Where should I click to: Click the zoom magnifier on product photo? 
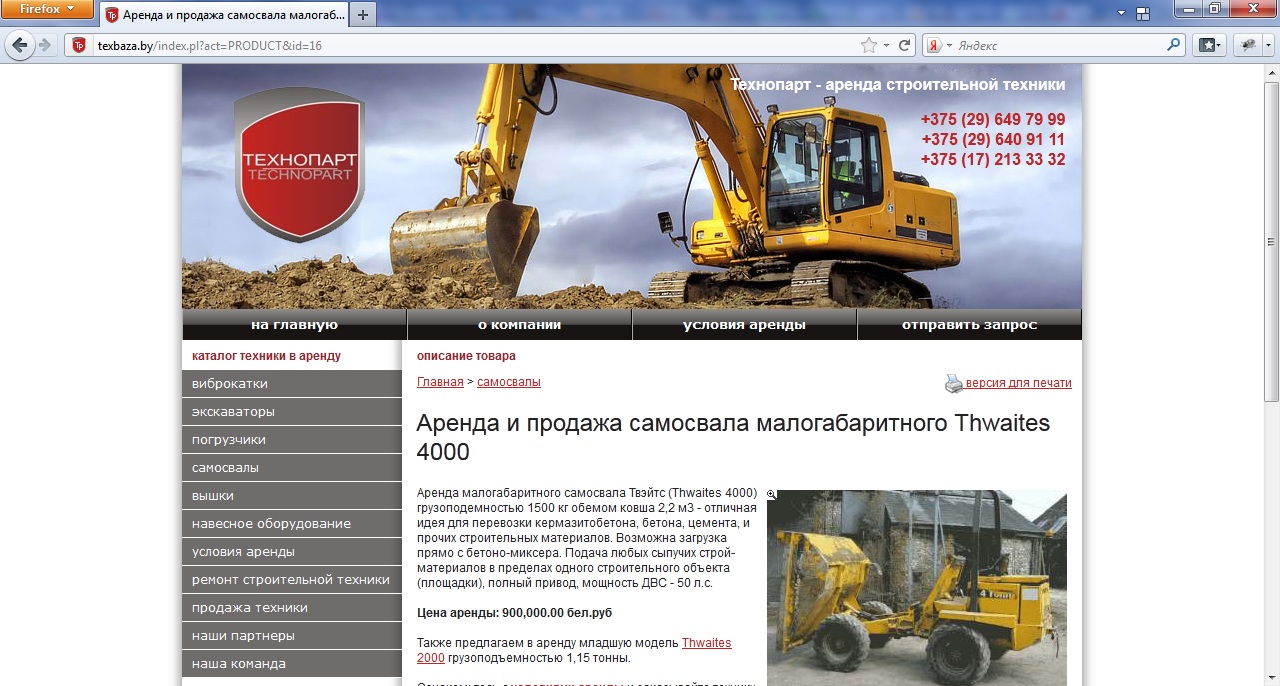(x=772, y=495)
